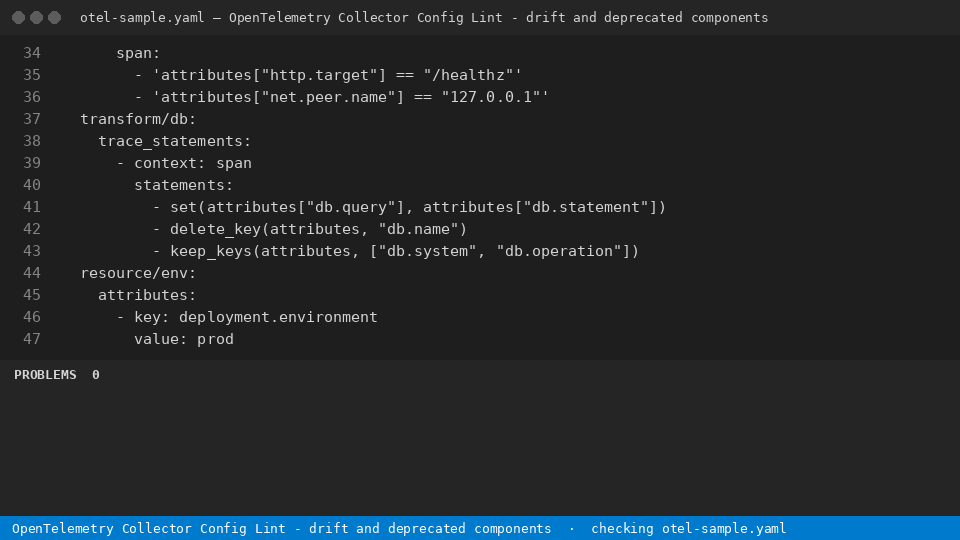The image size is (960, 540).
Task: Click the delete_key "db.name" statement
Action: (310, 230)
